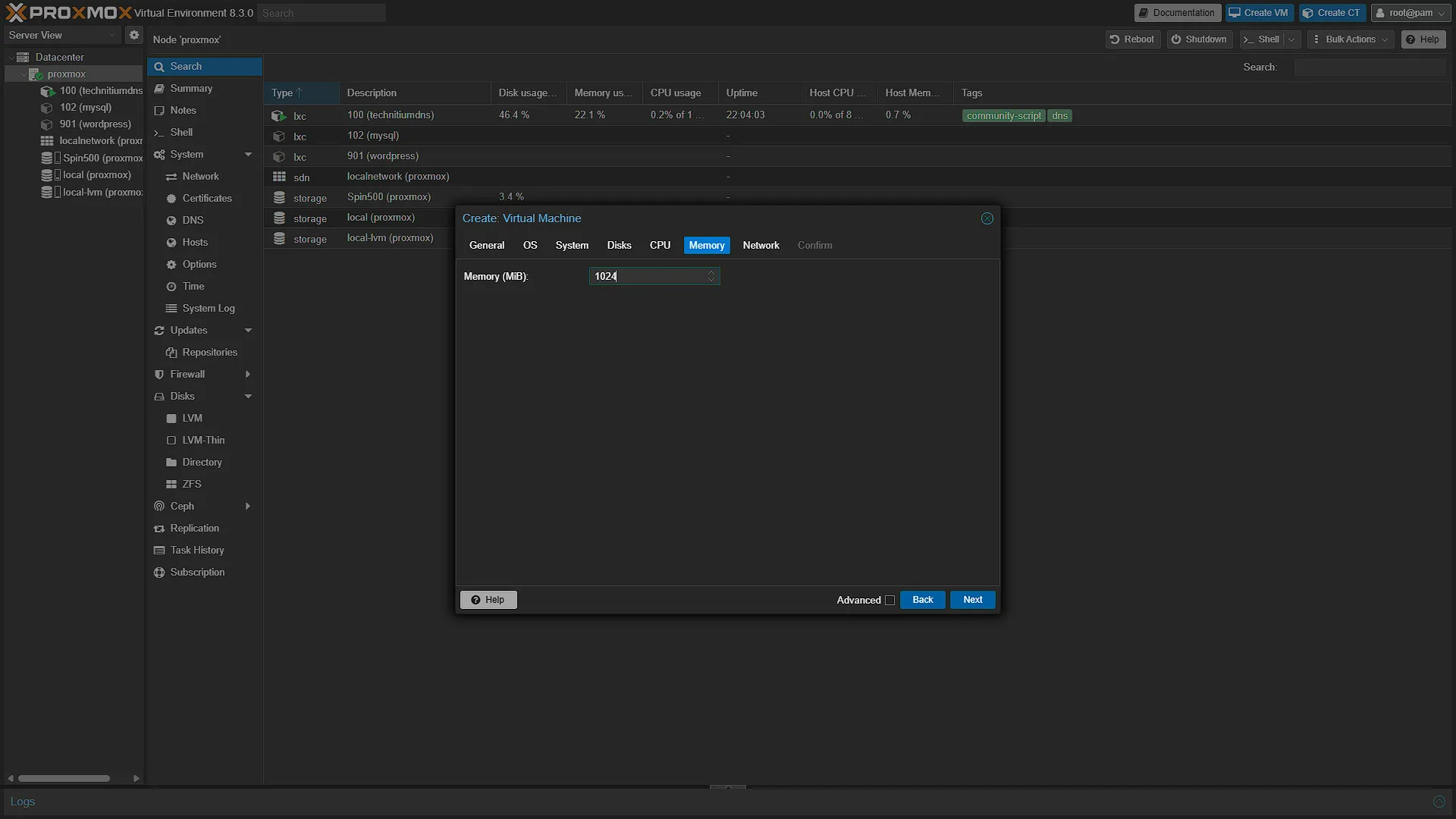
Task: Enable the Advanced checkbox
Action: pyautogui.click(x=890, y=601)
